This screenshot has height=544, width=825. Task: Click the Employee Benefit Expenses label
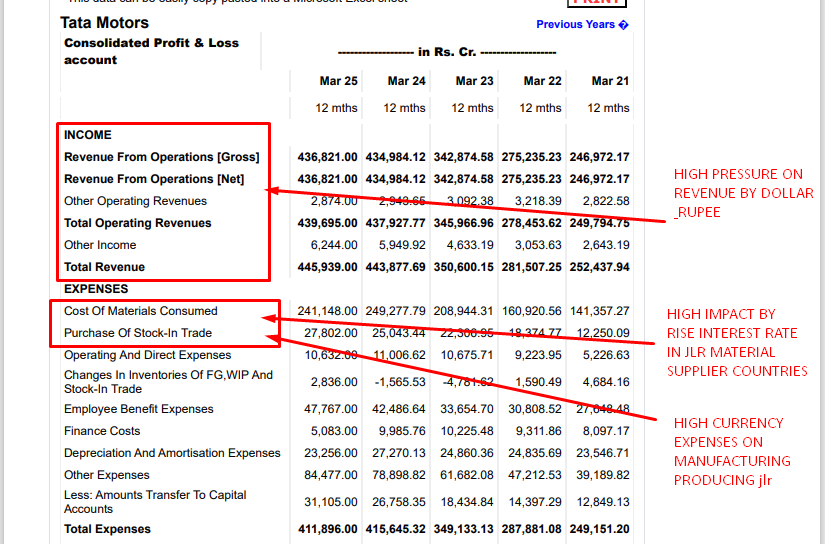click(138, 409)
